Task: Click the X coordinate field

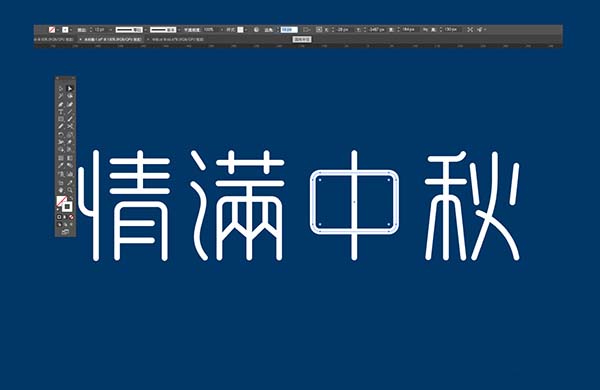Action: click(x=343, y=29)
